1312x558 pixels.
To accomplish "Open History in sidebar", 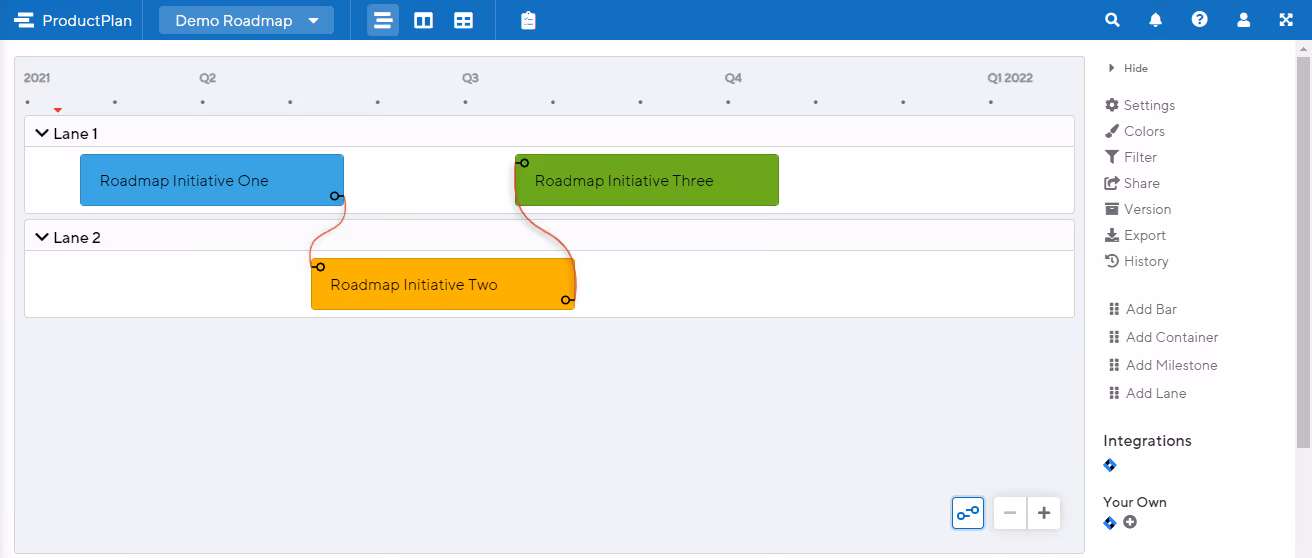I will 1136,261.
